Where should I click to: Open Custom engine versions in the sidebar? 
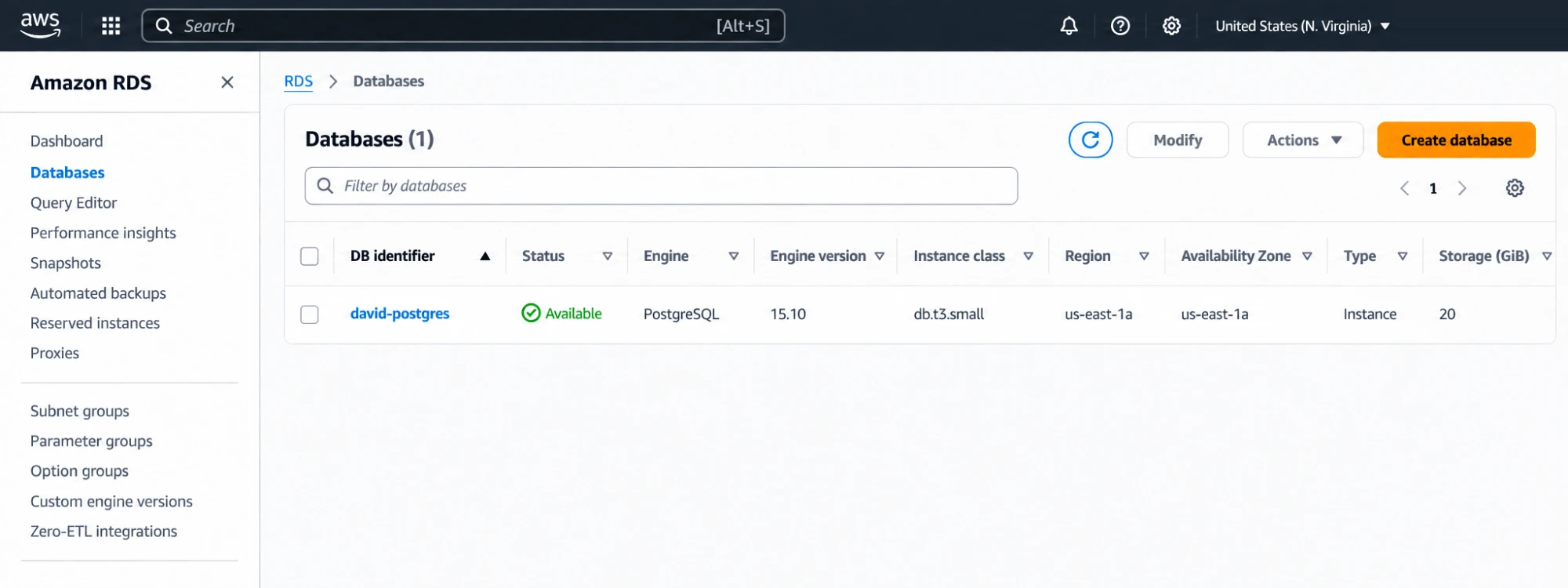click(111, 502)
